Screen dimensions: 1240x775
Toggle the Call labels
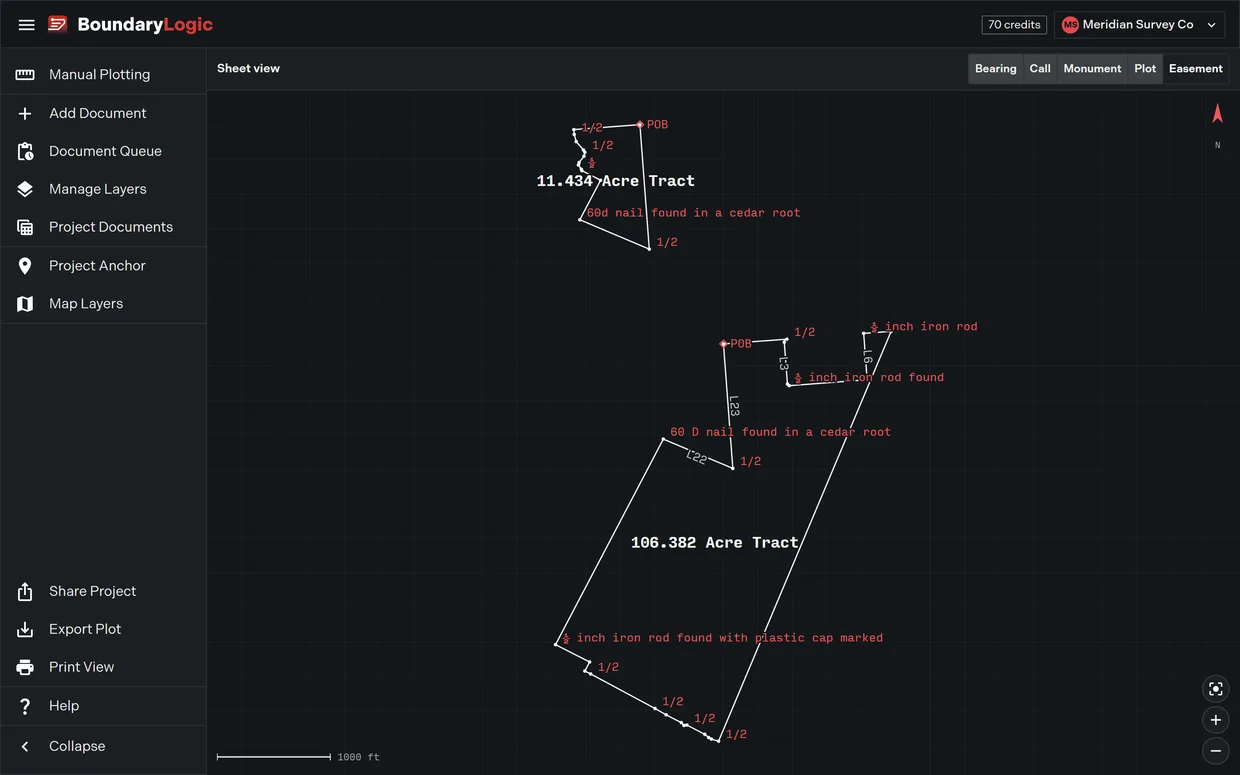tap(1040, 69)
